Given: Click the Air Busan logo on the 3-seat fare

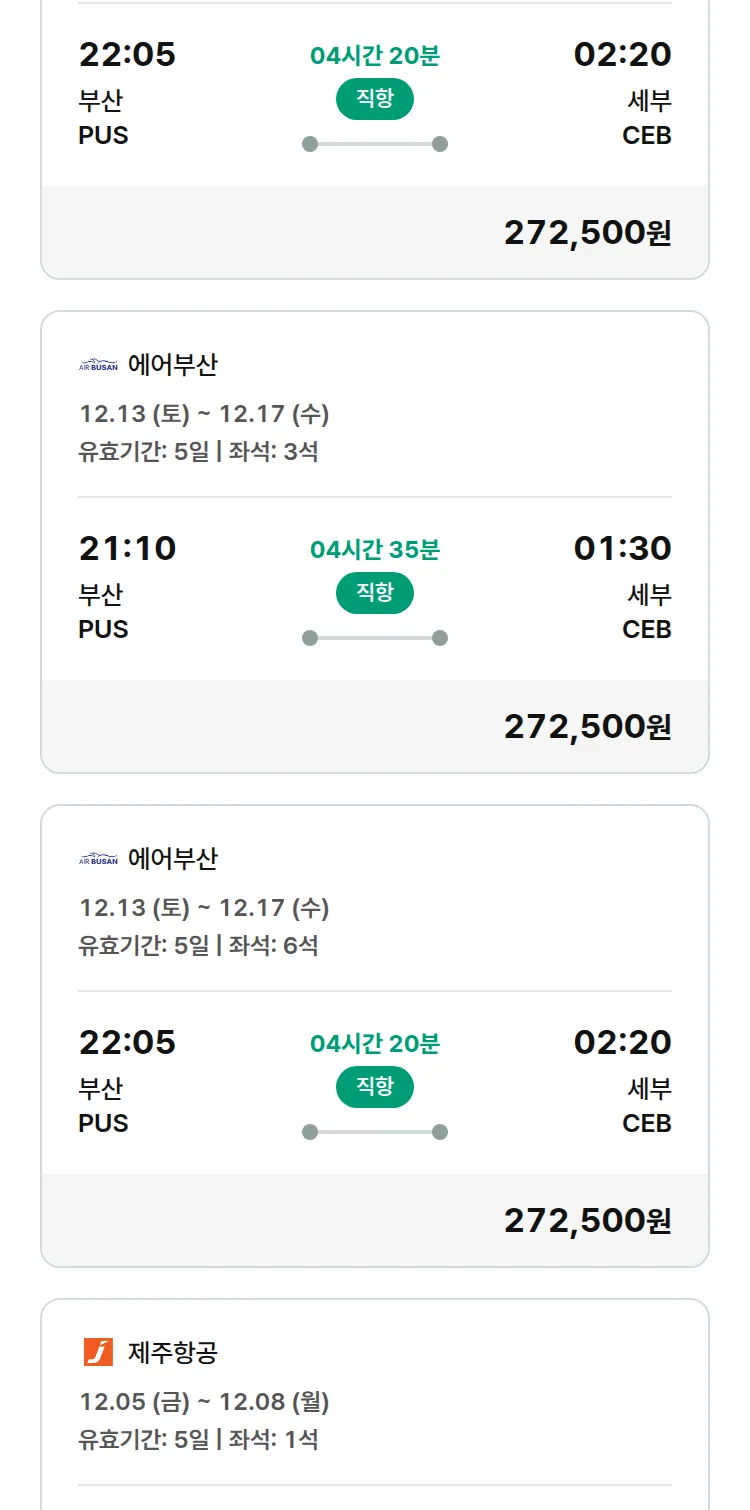Looking at the screenshot, I should [x=98, y=366].
